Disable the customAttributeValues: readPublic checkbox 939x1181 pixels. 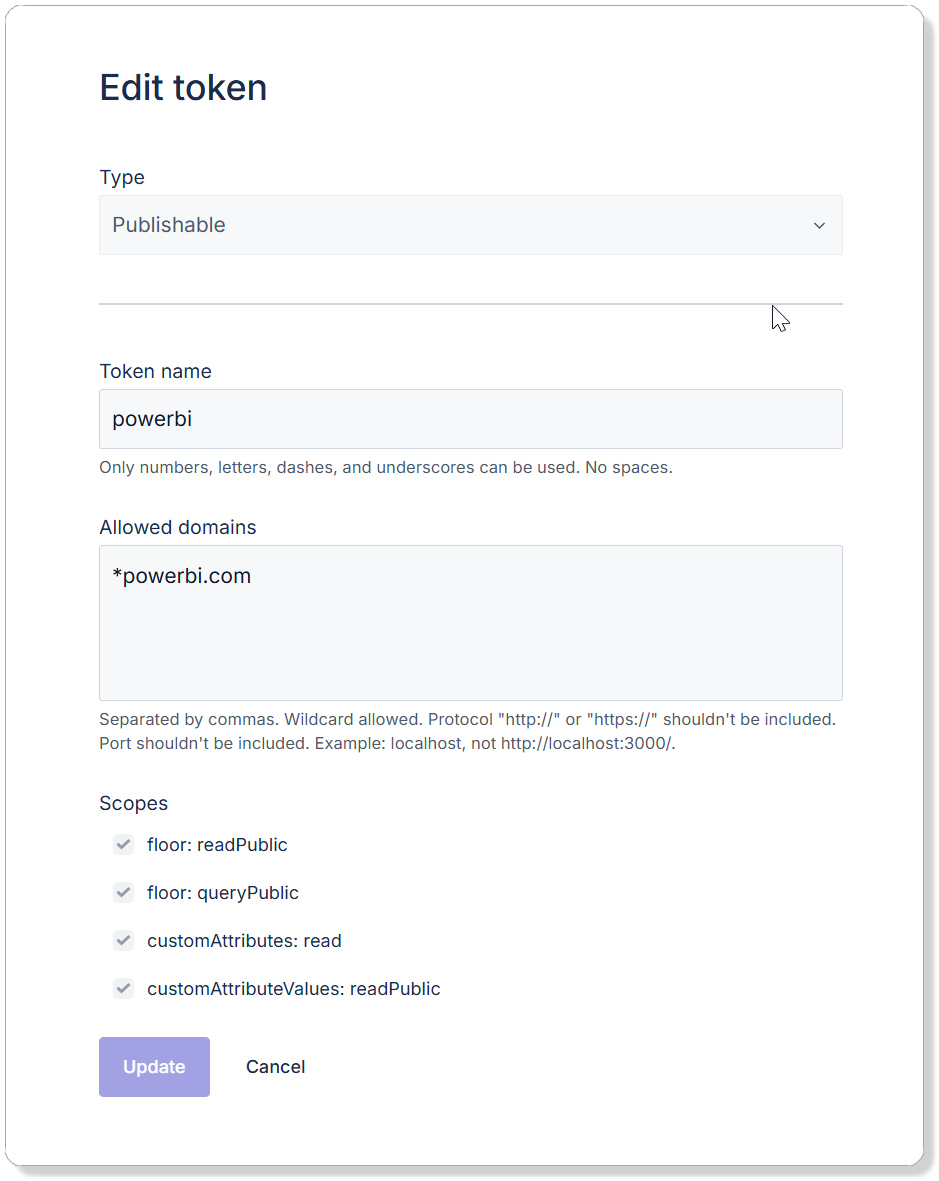pos(123,988)
